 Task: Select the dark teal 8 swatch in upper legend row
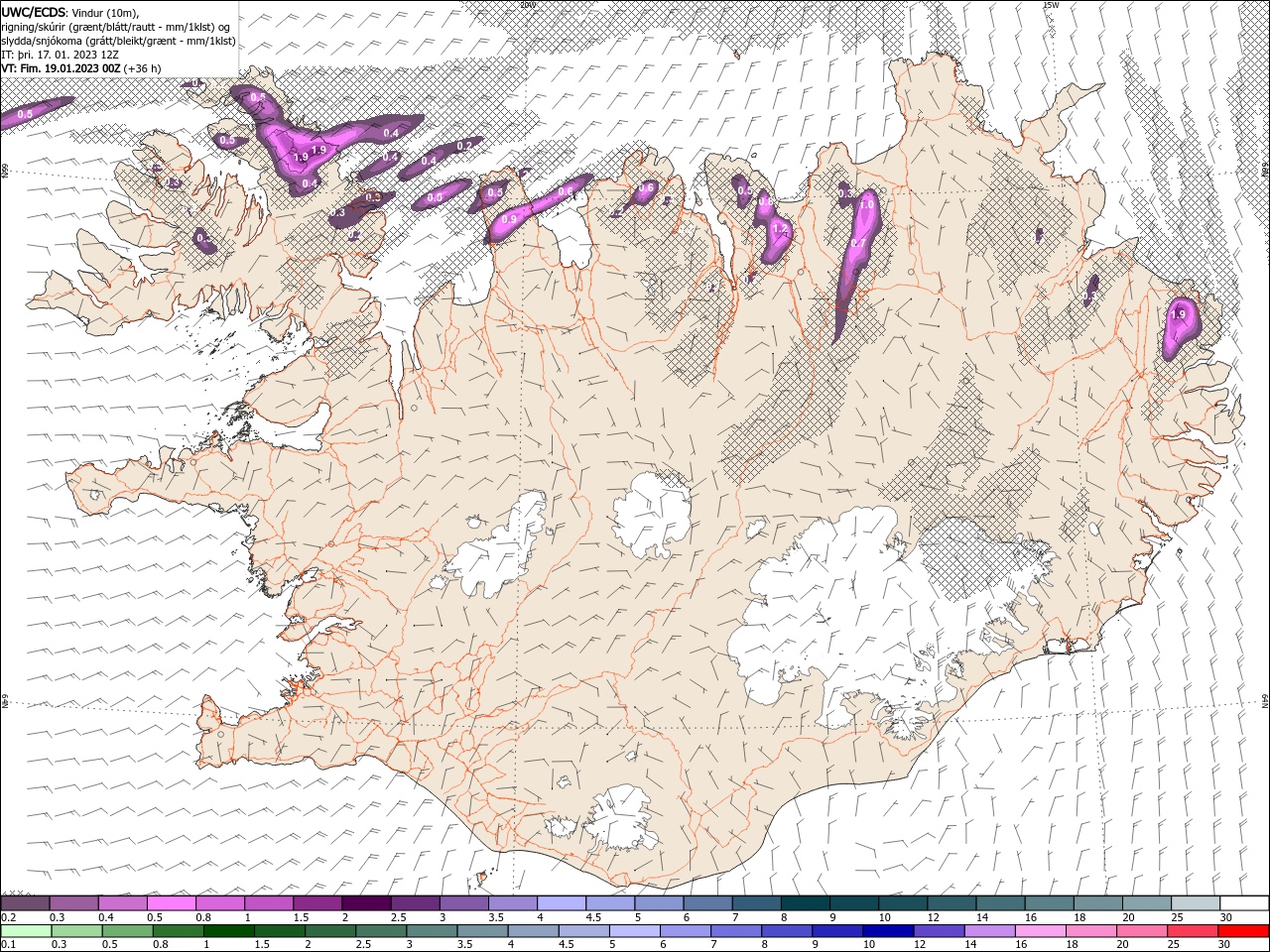tap(805, 903)
